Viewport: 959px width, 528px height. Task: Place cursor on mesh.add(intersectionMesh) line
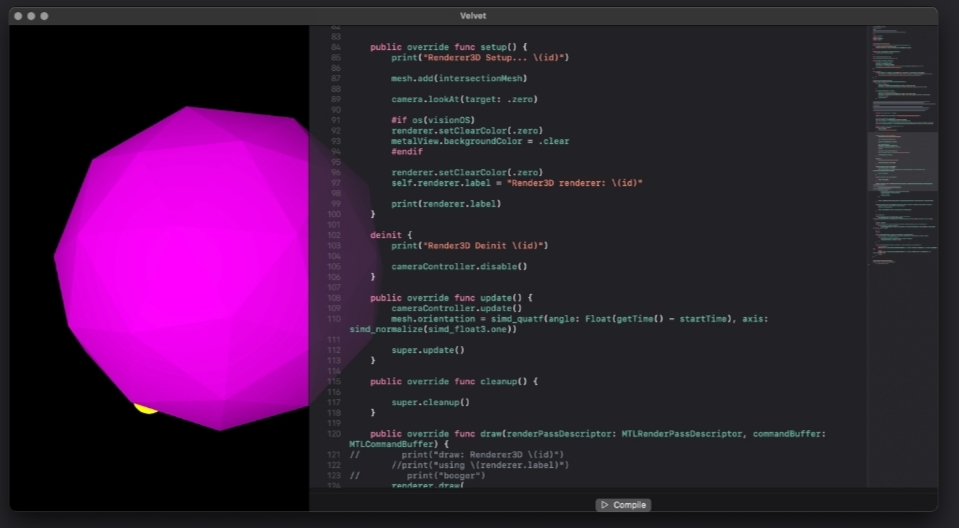(x=459, y=78)
